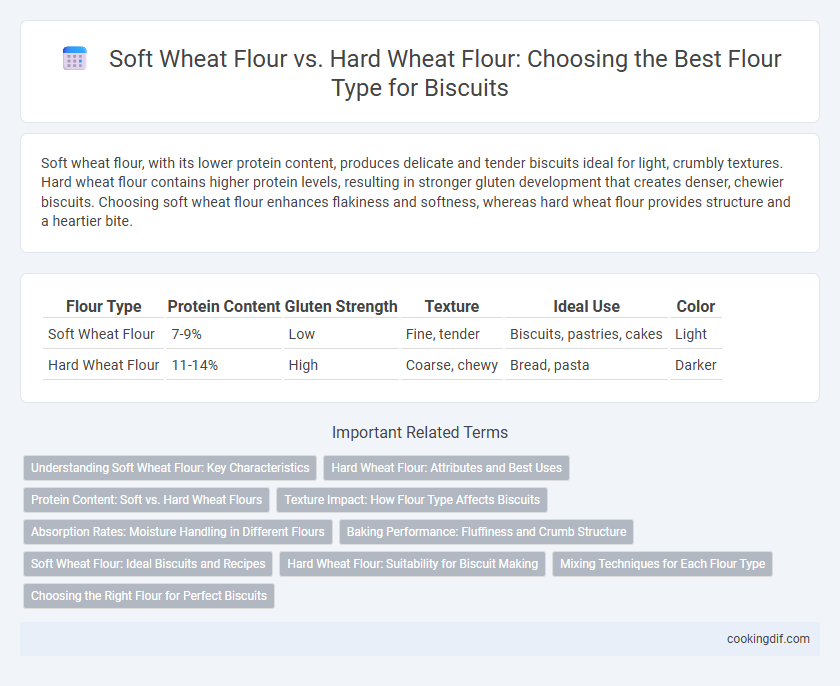The height and width of the screenshot is (686, 840).
Task: Click the page title heading text
Action: [x=445, y=73]
